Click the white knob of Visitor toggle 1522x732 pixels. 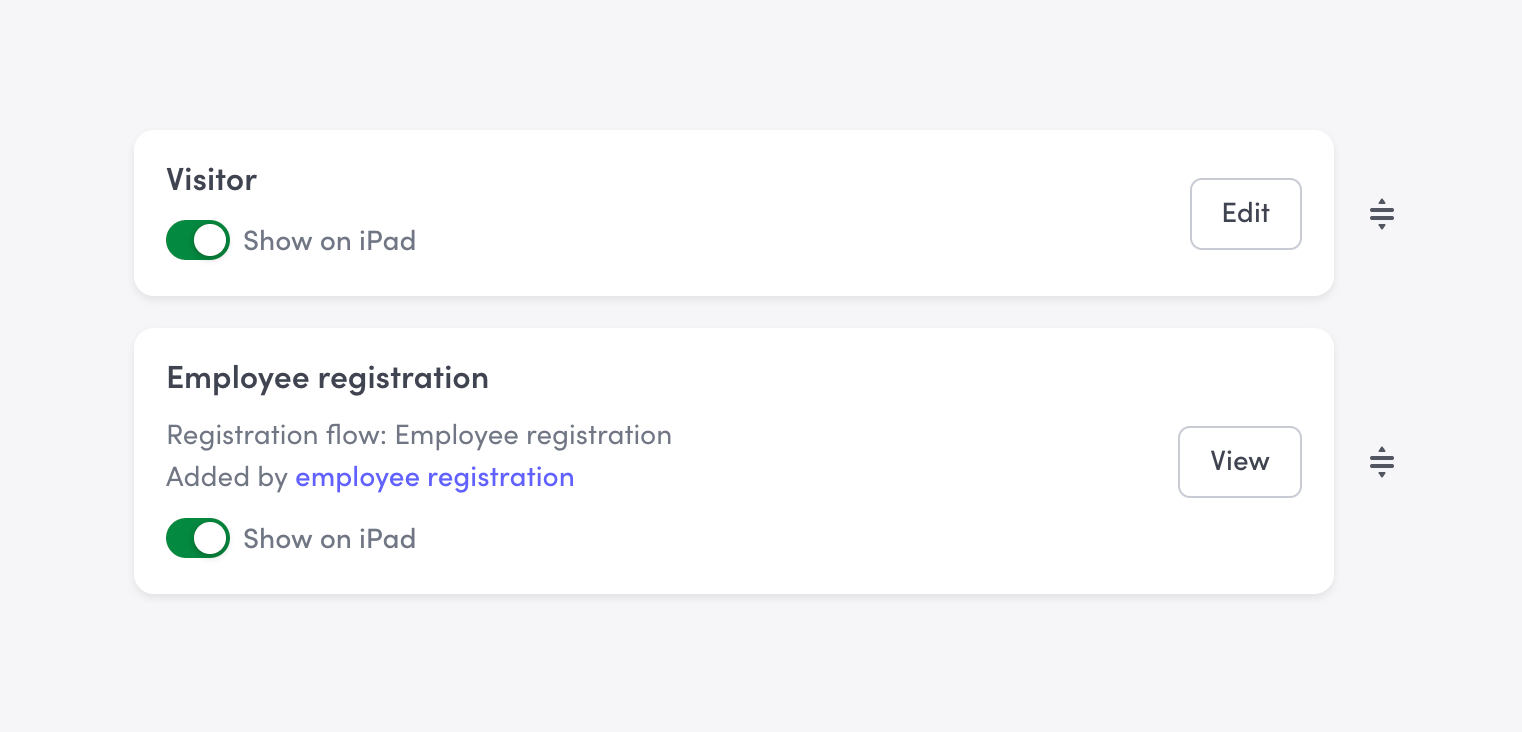tap(210, 241)
